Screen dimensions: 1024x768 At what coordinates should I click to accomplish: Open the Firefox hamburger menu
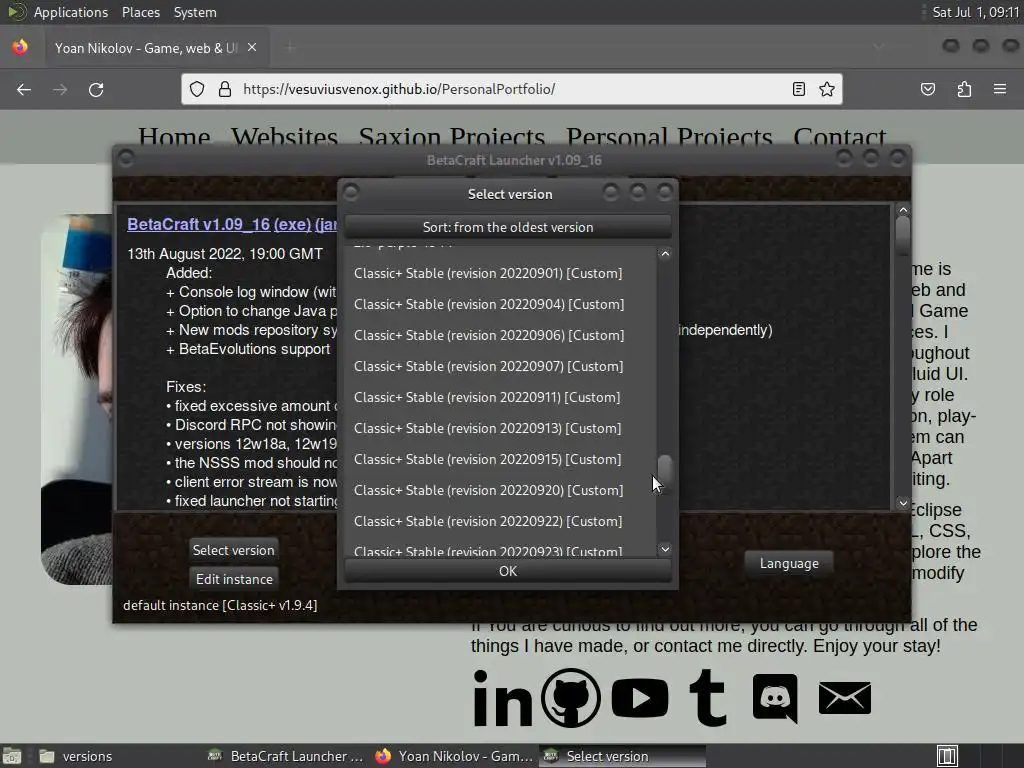1000,89
